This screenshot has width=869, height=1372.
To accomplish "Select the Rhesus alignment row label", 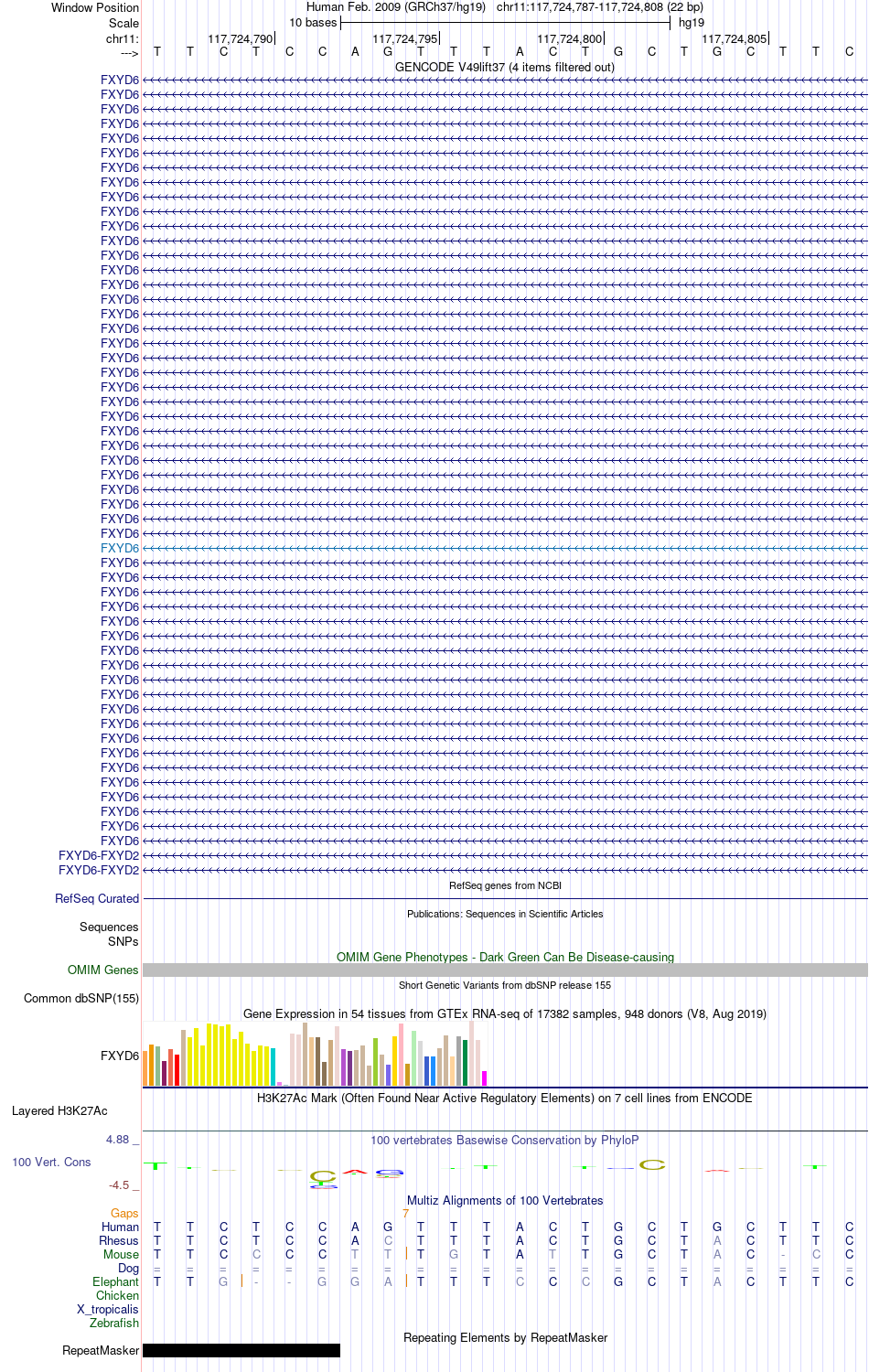I will tap(119, 1240).
